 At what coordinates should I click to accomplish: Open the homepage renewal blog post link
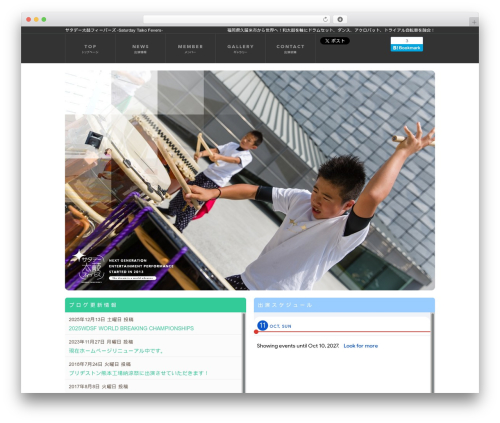click(x=116, y=351)
